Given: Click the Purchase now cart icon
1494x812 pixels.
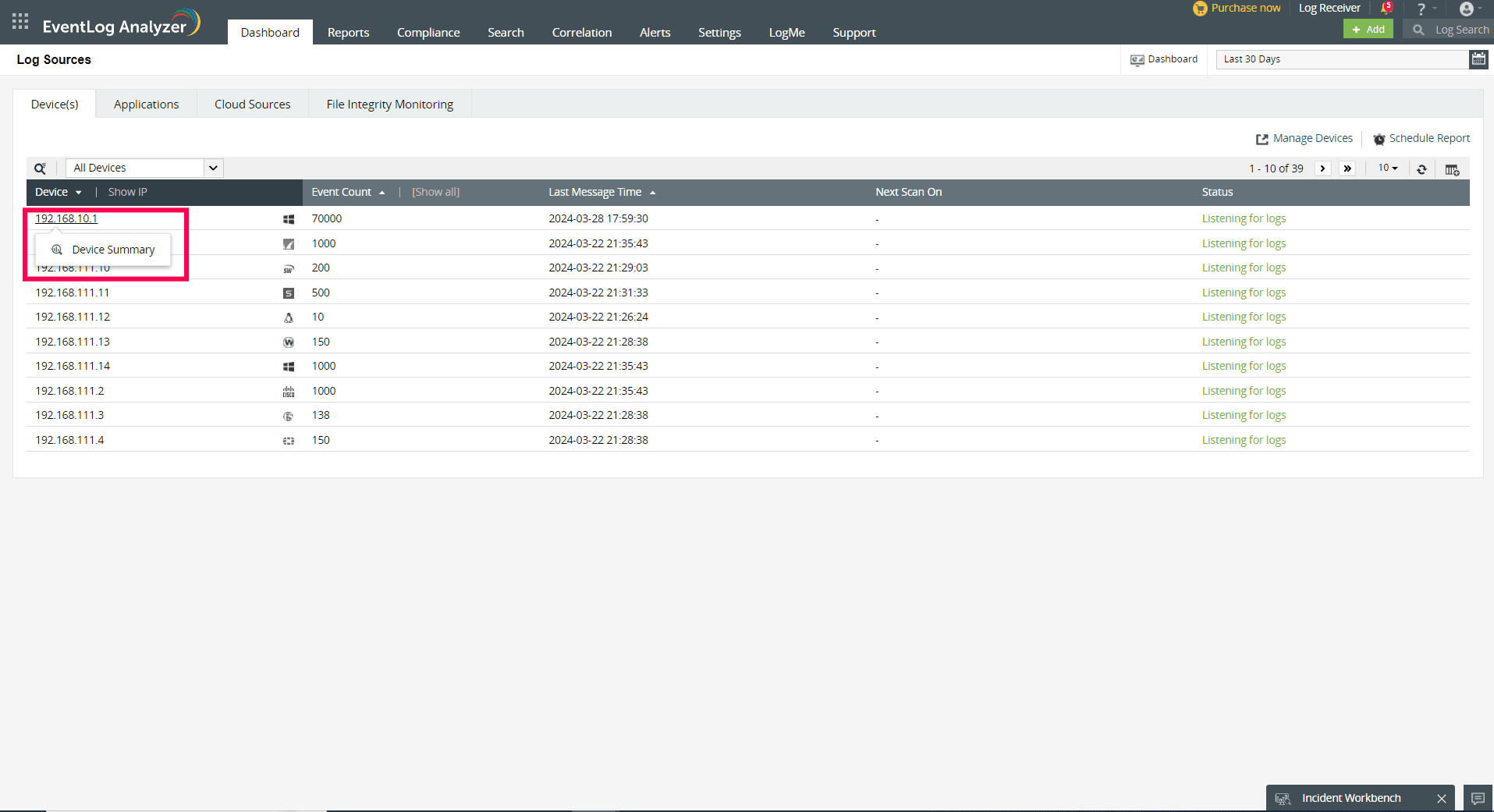Looking at the screenshot, I should tap(1200, 9).
